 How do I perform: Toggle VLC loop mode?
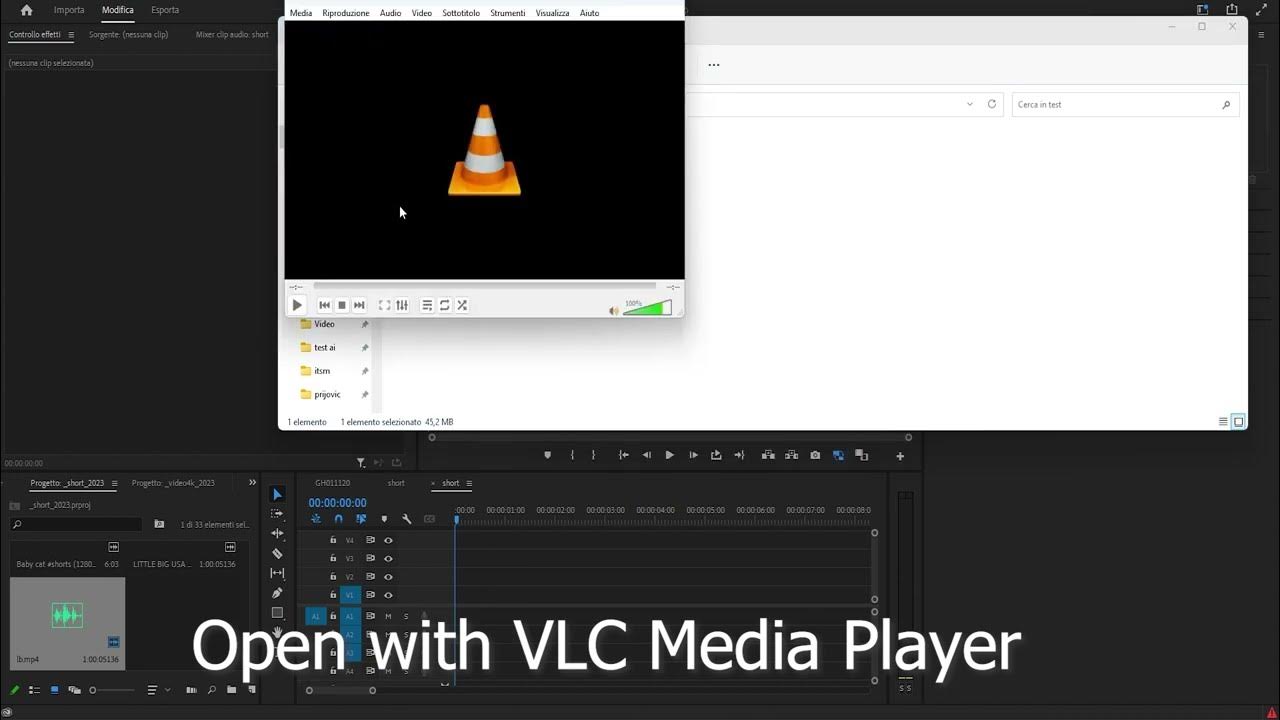(445, 305)
